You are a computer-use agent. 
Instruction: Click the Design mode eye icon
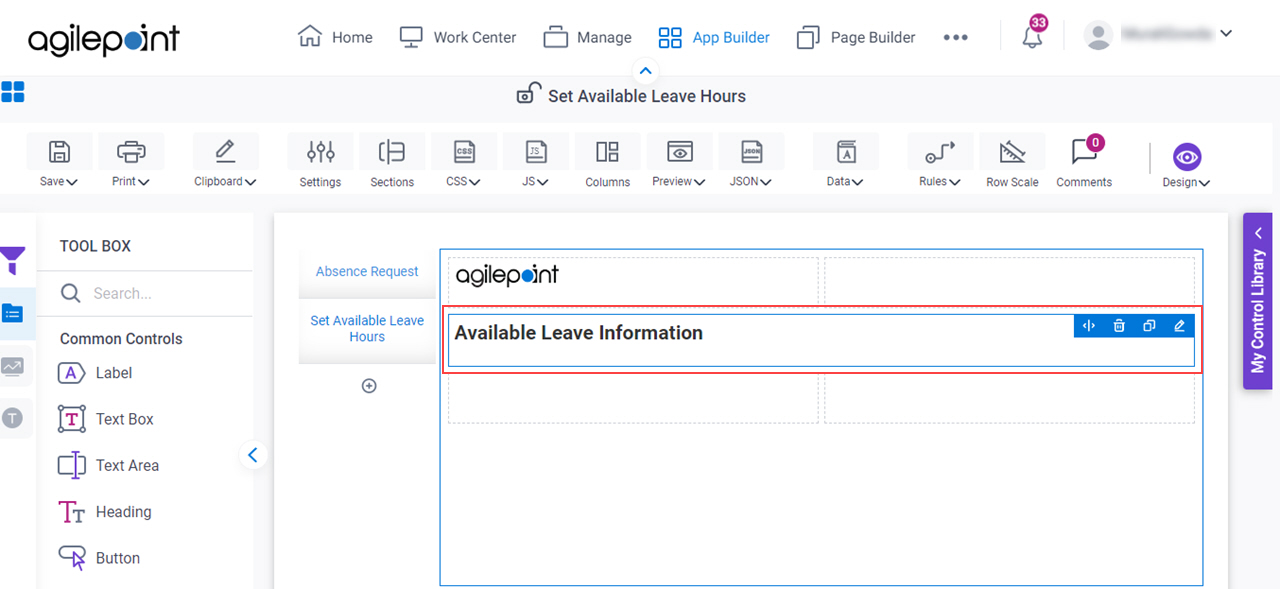coord(1186,156)
